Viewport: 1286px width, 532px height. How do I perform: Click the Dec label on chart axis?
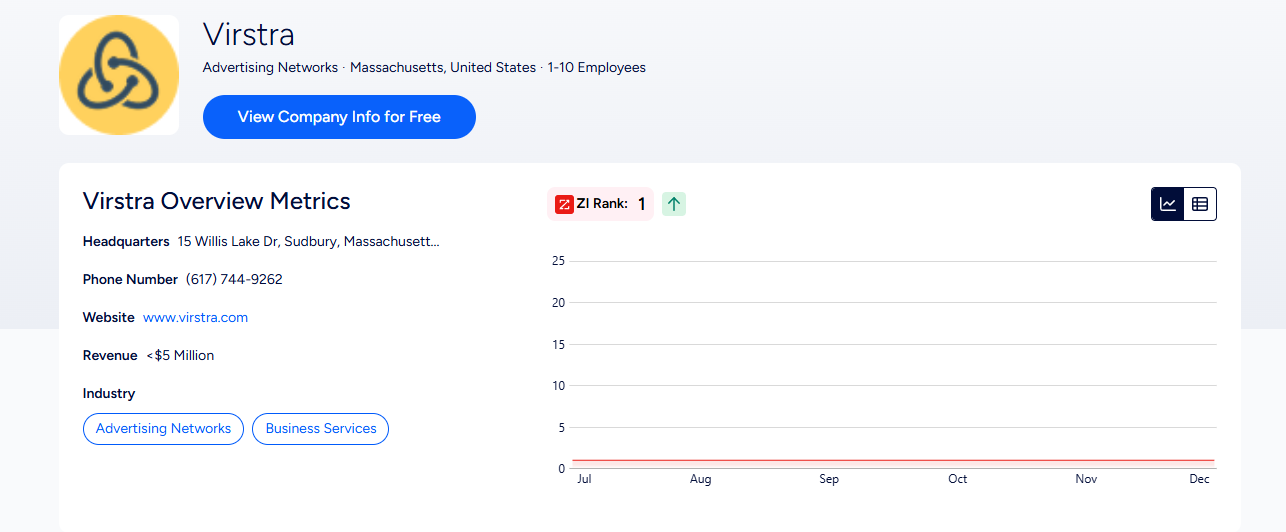(x=1199, y=479)
